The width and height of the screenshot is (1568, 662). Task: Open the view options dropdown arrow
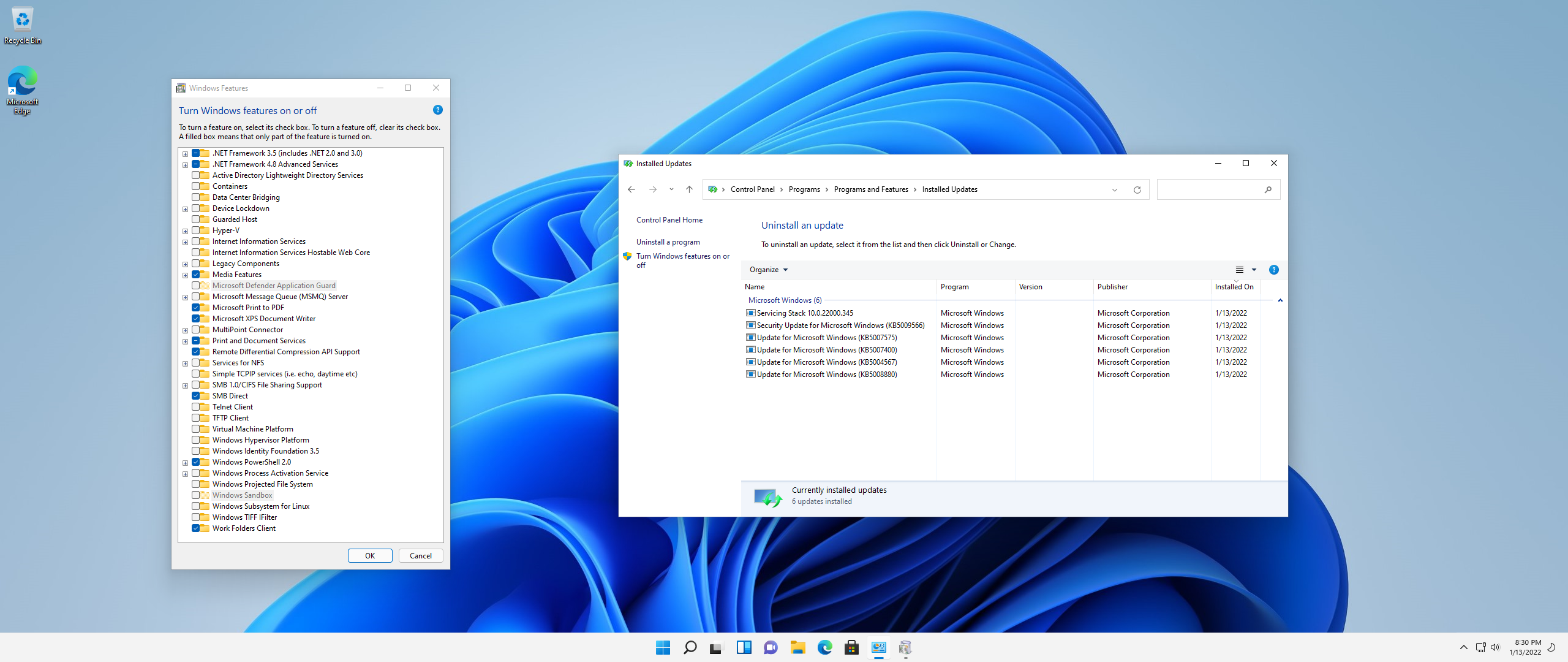[1254, 270]
